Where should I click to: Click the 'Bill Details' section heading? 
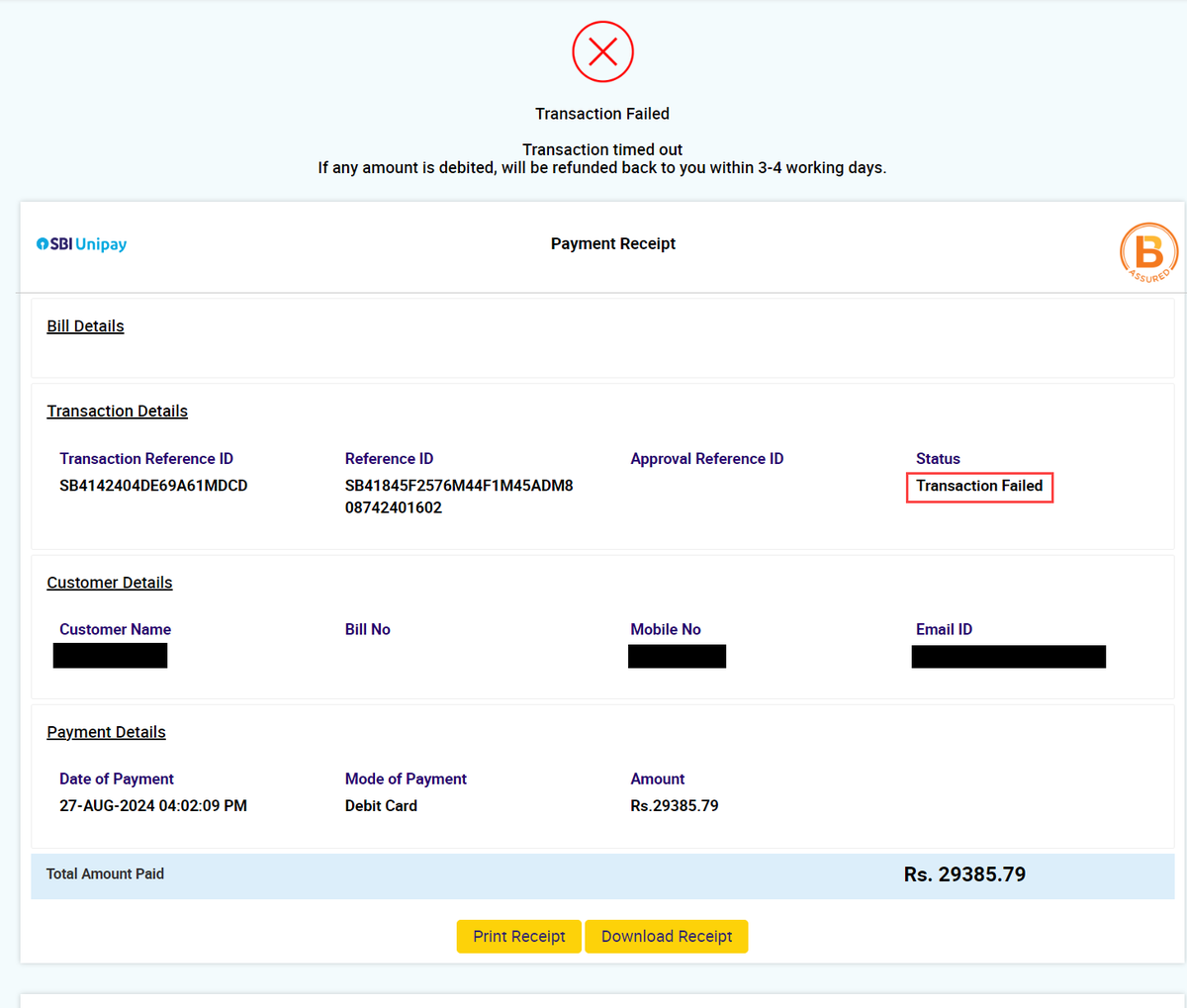[x=86, y=326]
